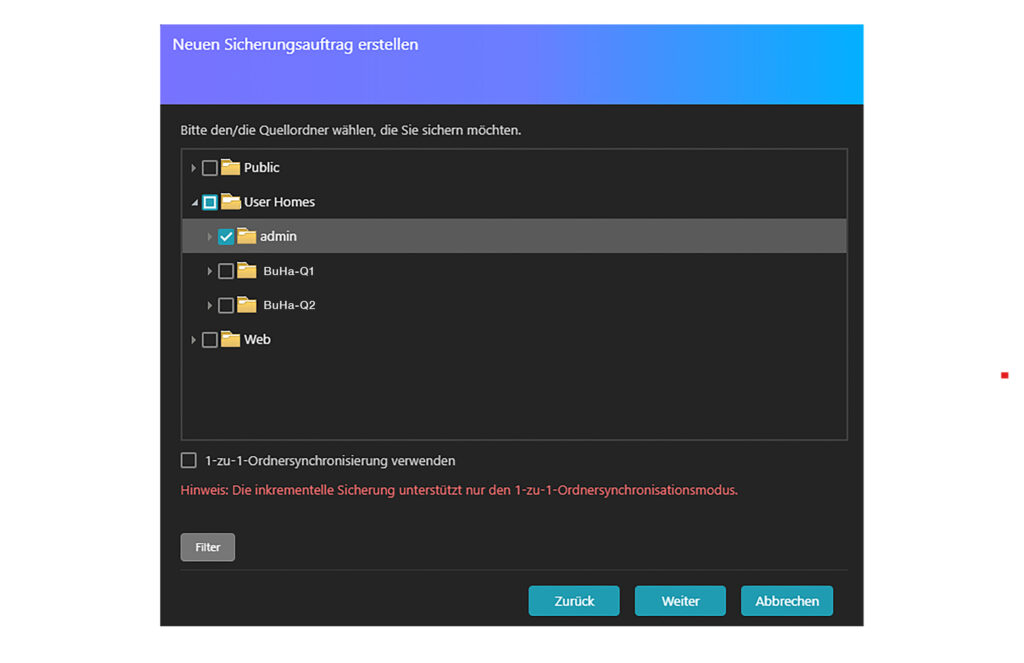
Task: Expand the admin folder node
Action: click(210, 236)
